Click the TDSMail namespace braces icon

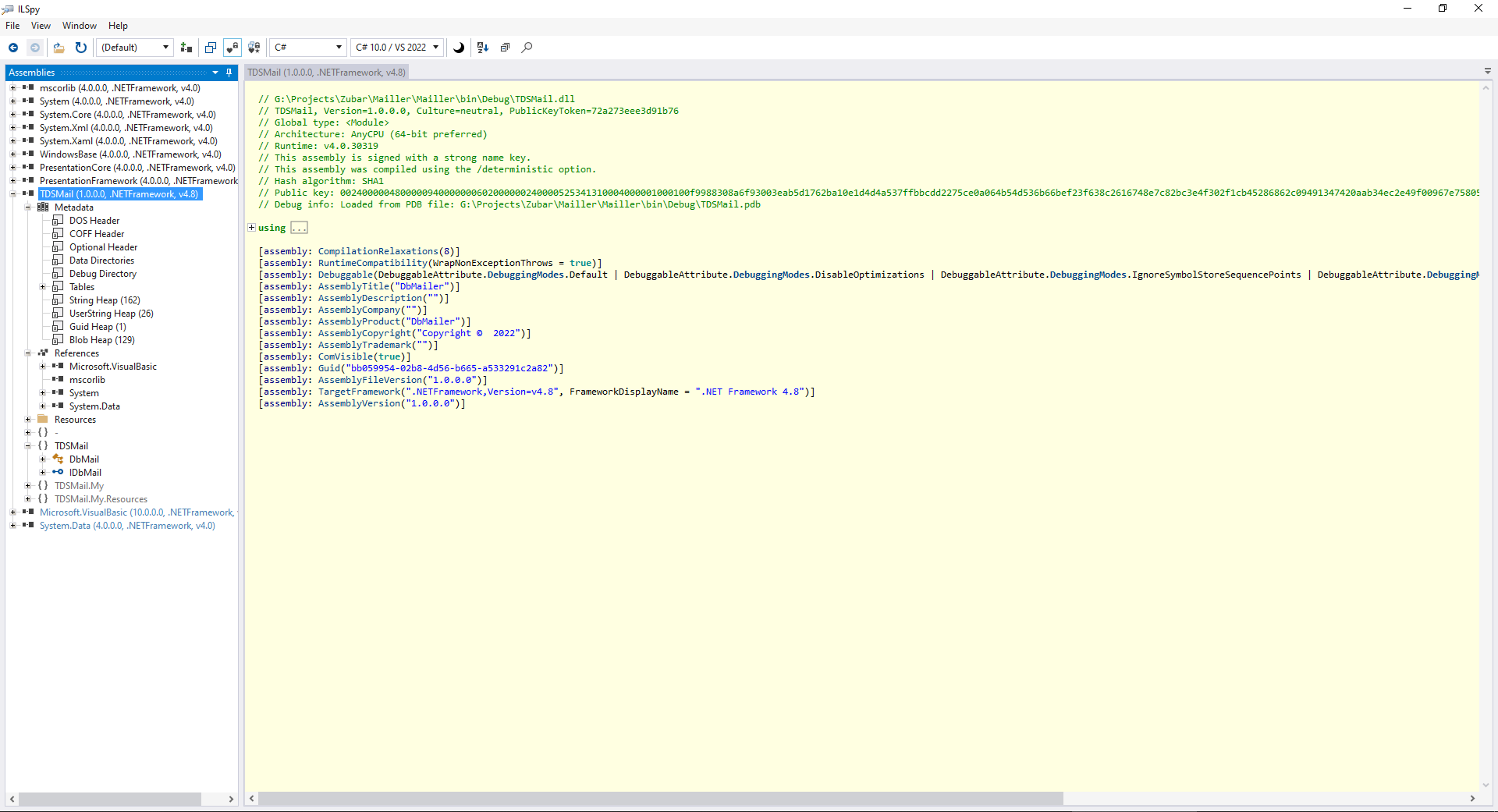click(x=43, y=446)
